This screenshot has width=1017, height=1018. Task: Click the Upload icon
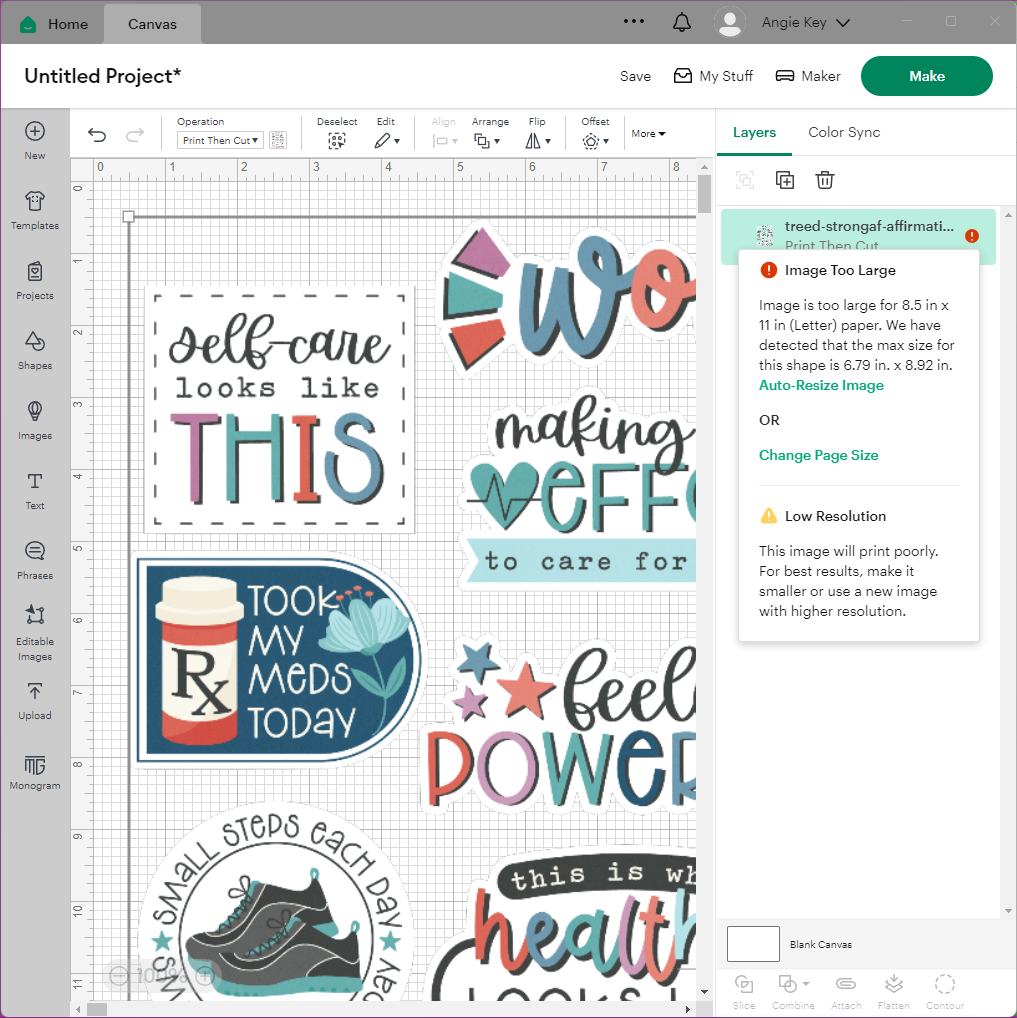point(35,699)
